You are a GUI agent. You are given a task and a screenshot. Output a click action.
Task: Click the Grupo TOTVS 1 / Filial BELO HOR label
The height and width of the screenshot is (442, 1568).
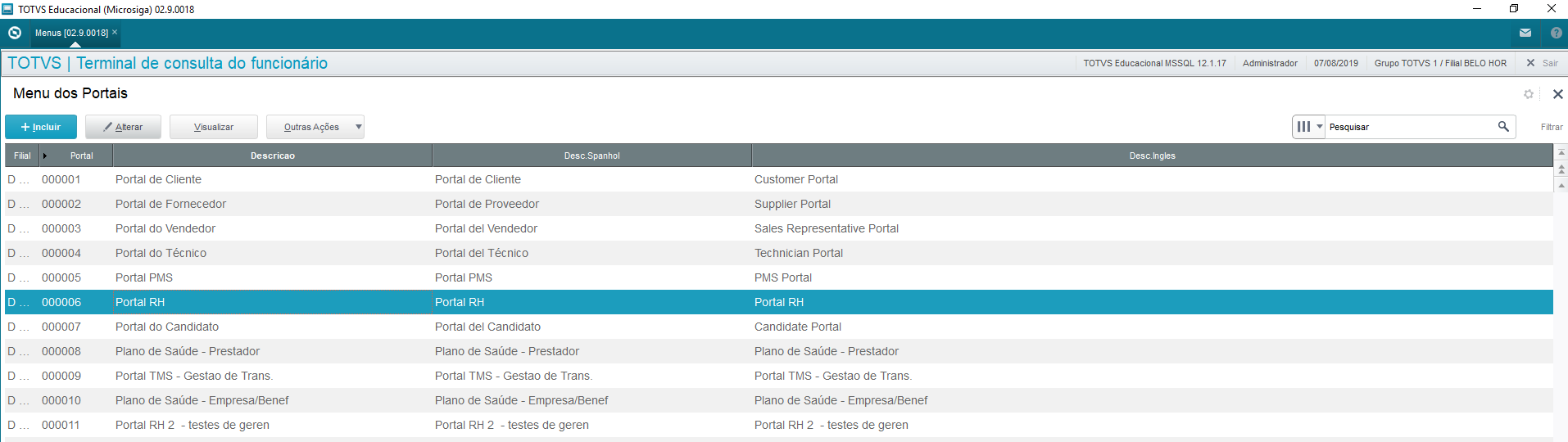coord(1440,63)
